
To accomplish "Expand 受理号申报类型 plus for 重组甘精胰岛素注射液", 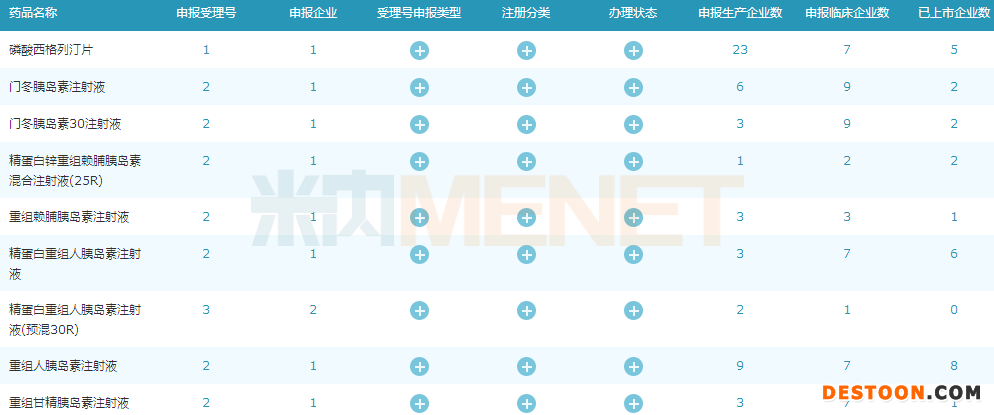I will [419, 404].
